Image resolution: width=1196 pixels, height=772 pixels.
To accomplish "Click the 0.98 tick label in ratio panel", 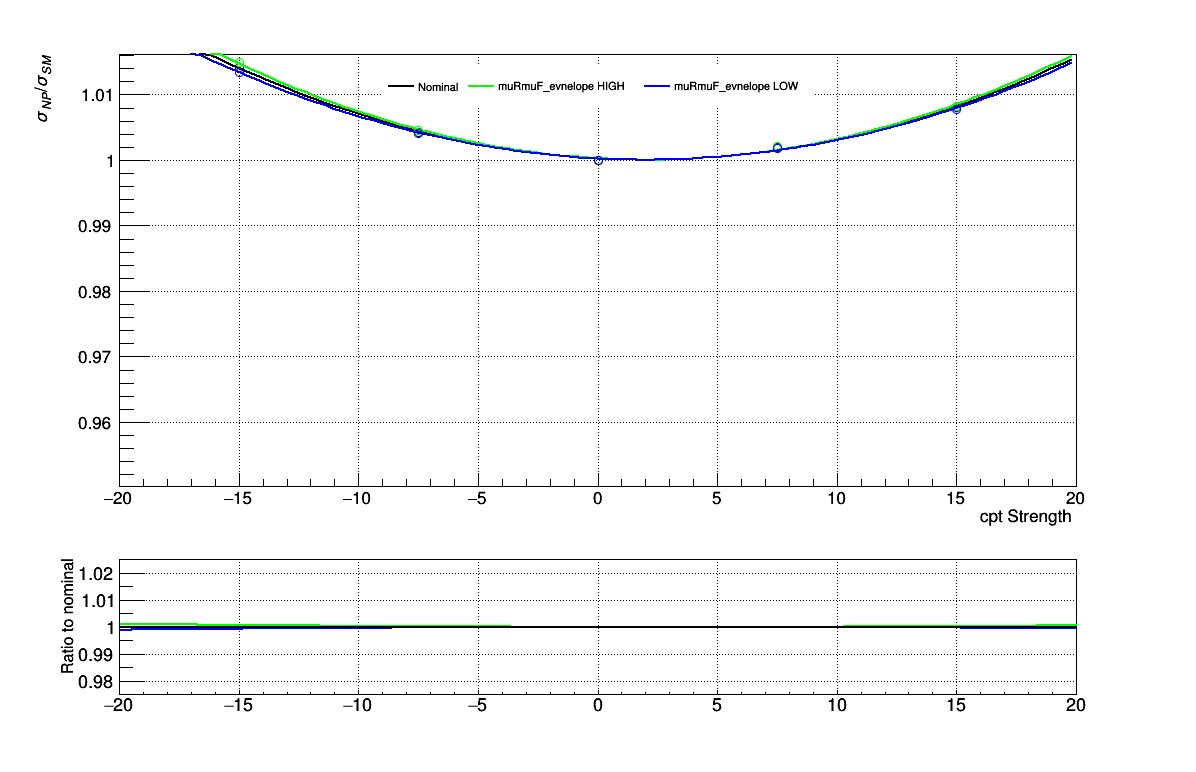I will [x=97, y=682].
